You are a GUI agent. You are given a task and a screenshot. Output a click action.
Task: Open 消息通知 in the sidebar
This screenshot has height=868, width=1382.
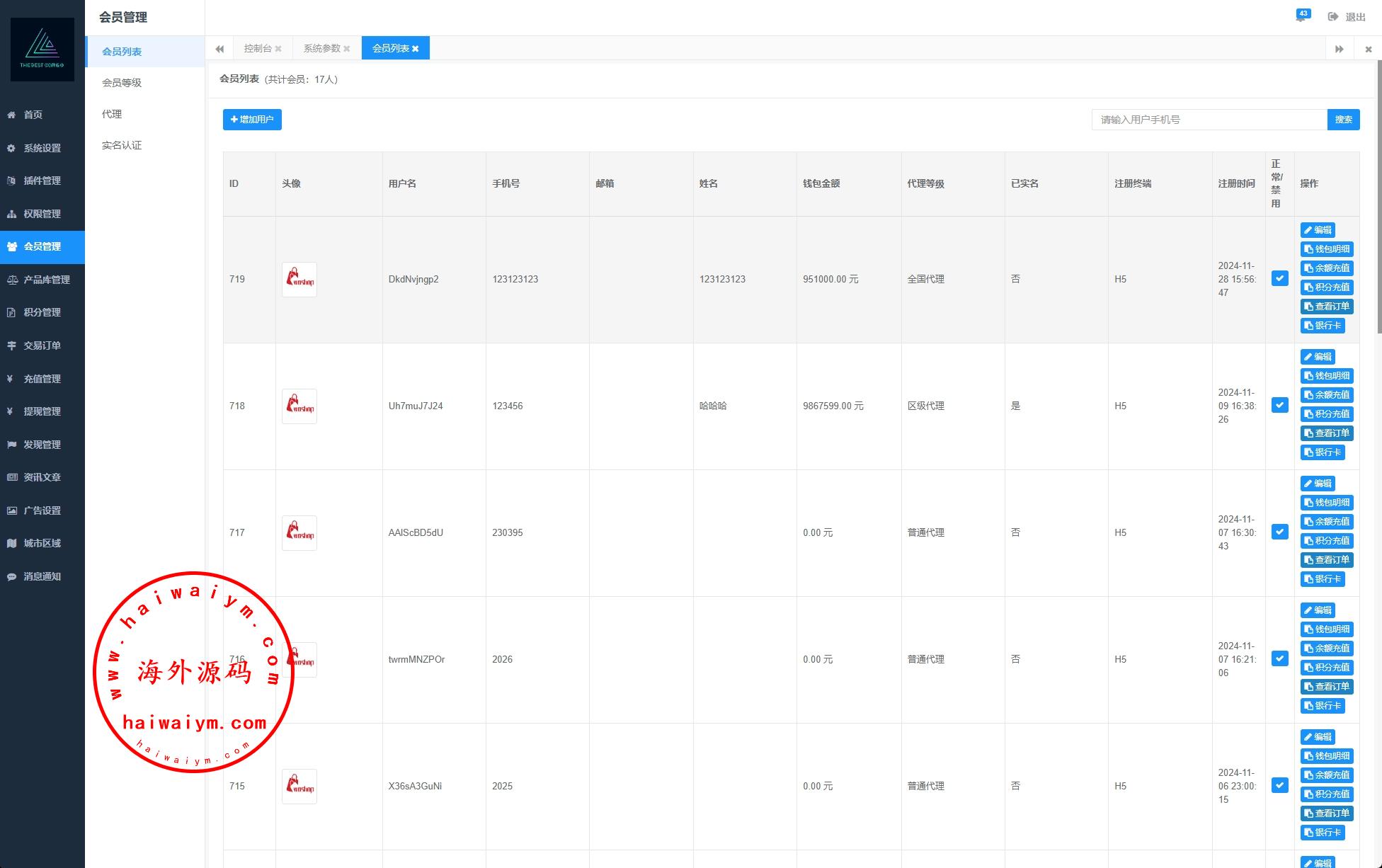tap(42, 576)
